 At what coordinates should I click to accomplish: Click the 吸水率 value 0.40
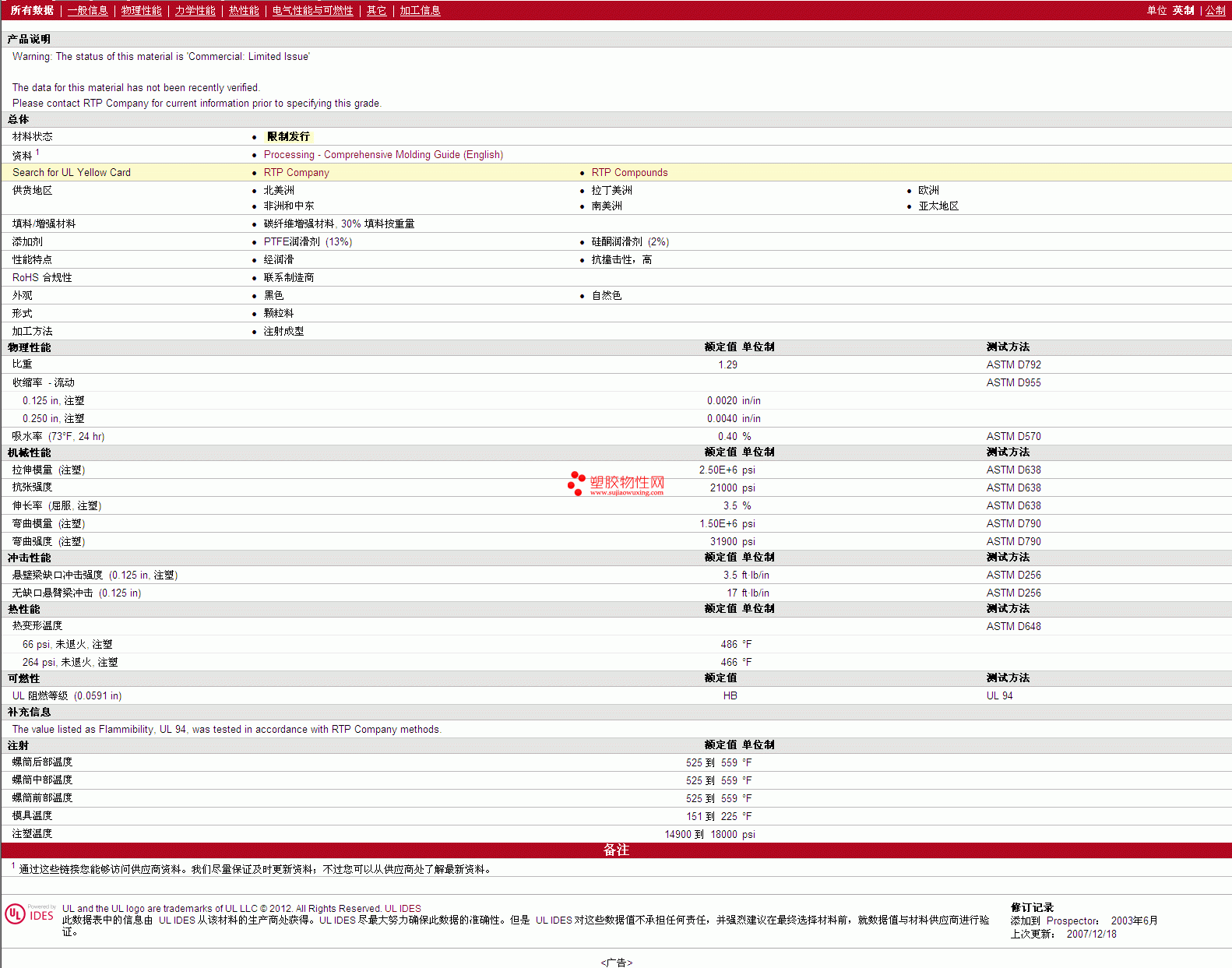pyautogui.click(x=727, y=436)
